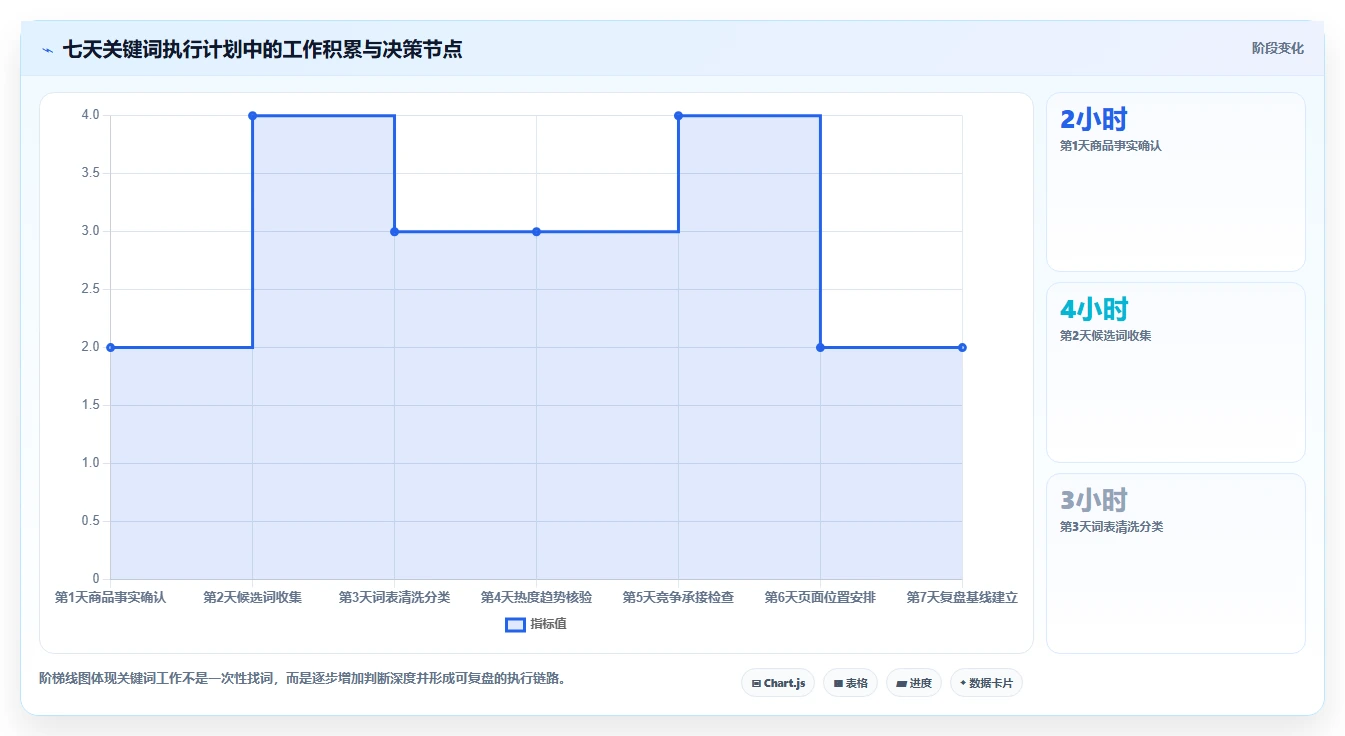
Task: Click y-axis value 3.0
Action: [91, 231]
